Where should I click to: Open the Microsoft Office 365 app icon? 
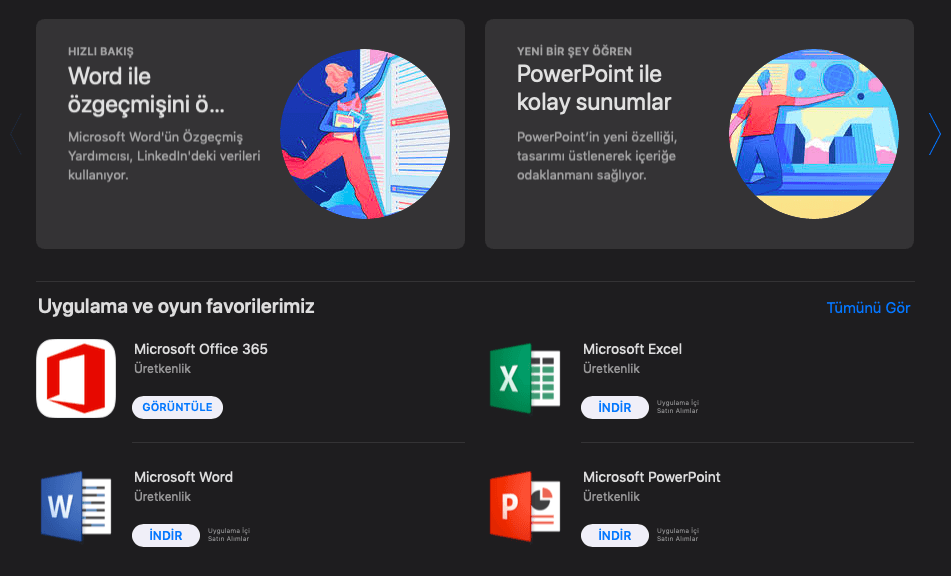(x=76, y=378)
